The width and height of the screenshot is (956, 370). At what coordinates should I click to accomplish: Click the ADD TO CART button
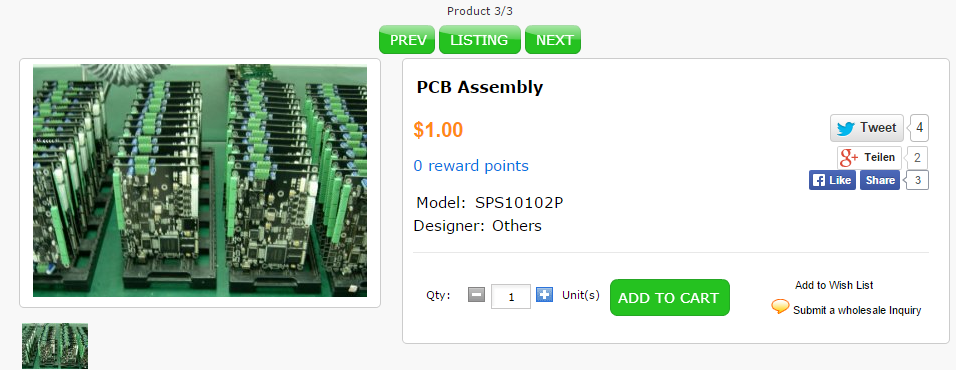coord(669,297)
